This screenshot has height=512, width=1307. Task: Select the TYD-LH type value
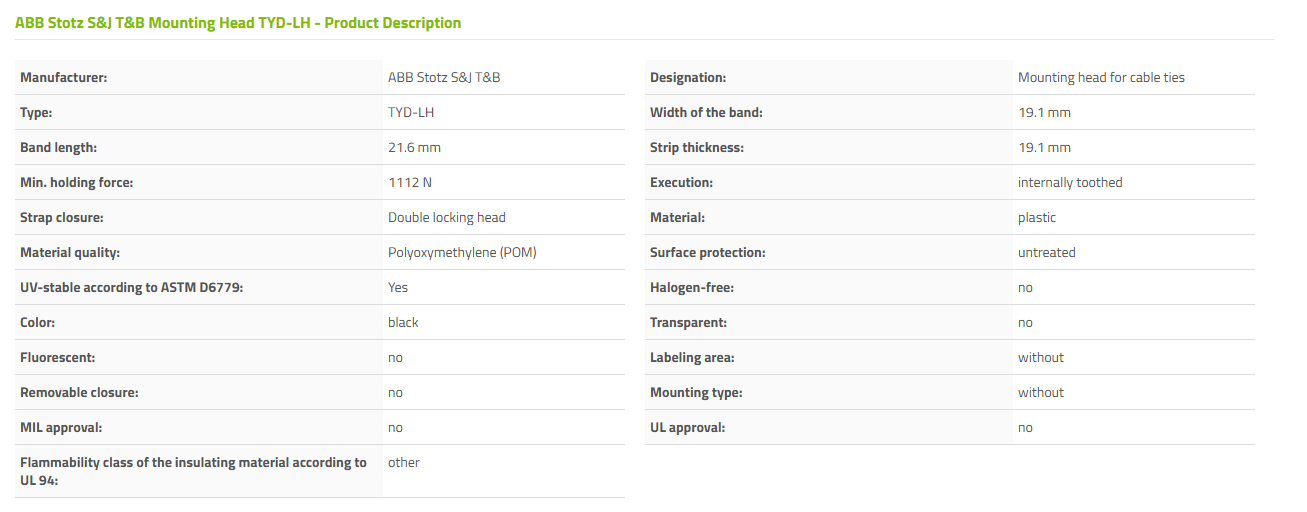(411, 112)
